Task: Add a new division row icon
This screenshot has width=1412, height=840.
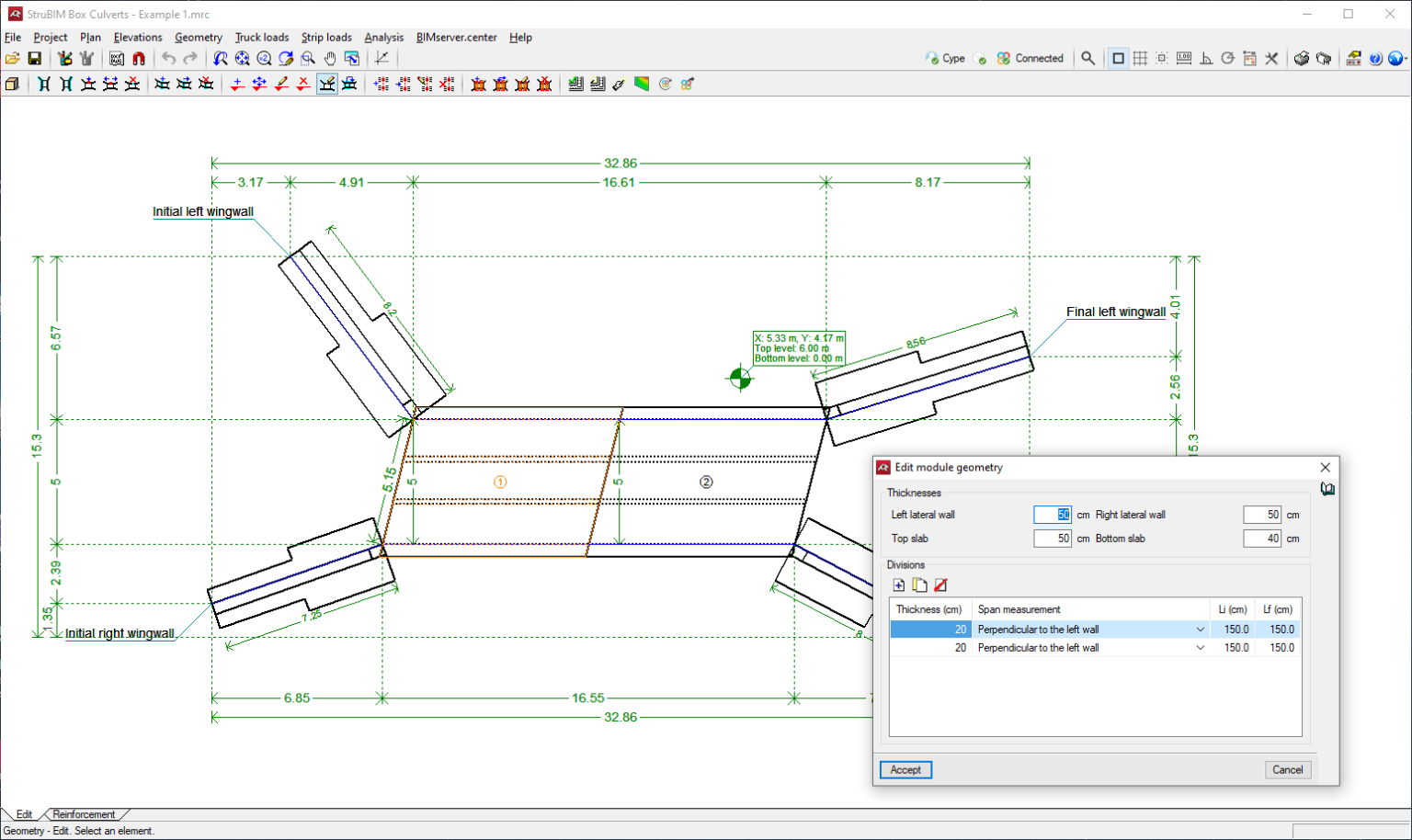Action: click(x=899, y=585)
